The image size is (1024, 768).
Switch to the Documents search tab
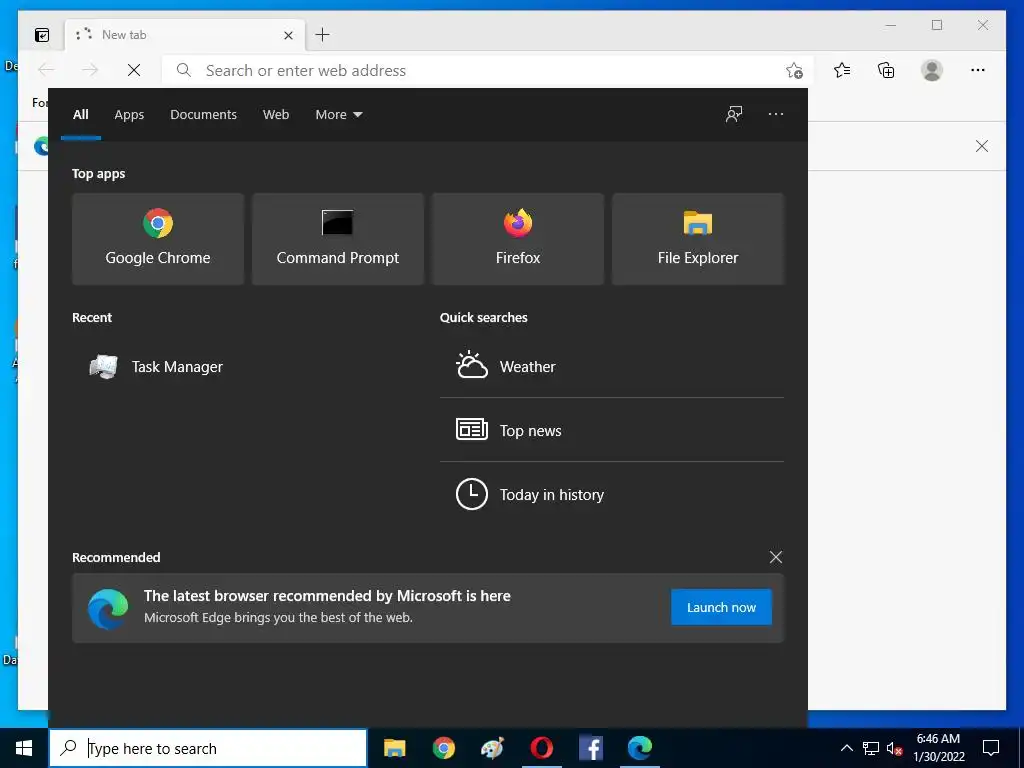pyautogui.click(x=203, y=114)
